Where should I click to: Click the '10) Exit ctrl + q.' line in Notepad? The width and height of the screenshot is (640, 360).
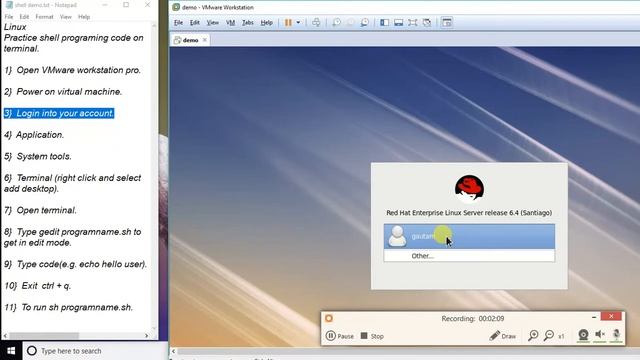pyautogui.click(x=38, y=286)
